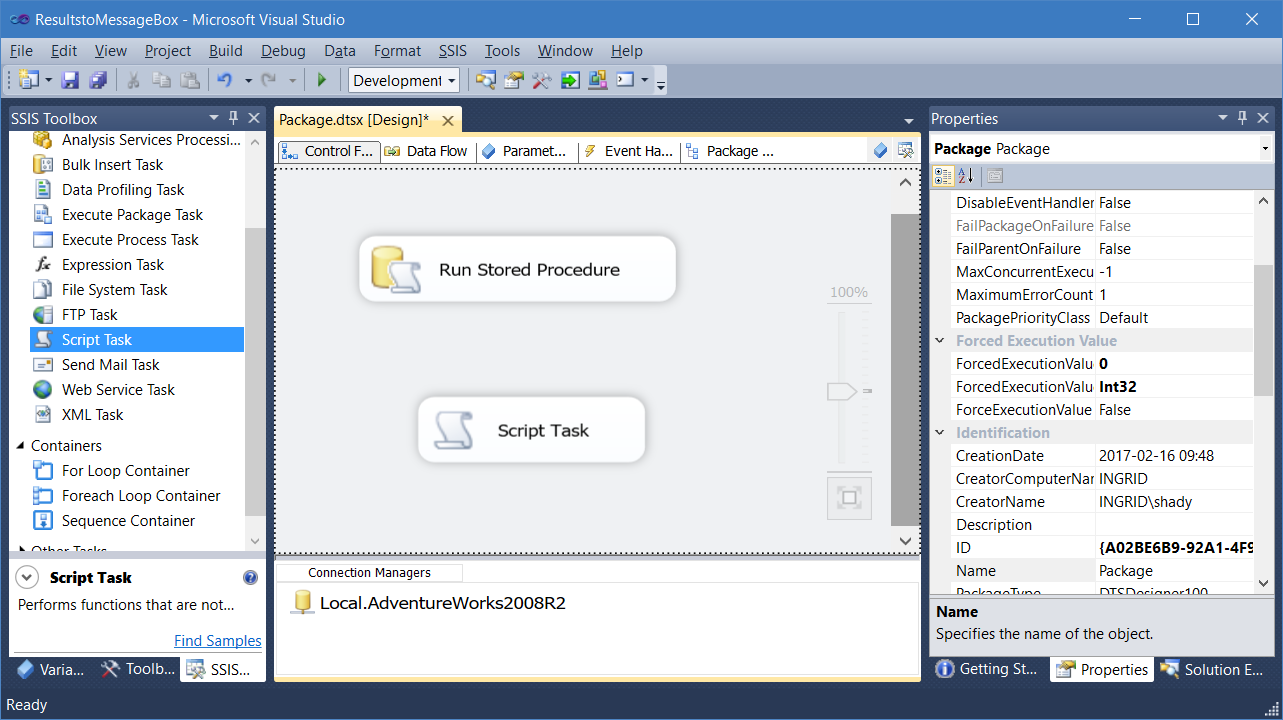Click the Find Samples link

pos(217,641)
